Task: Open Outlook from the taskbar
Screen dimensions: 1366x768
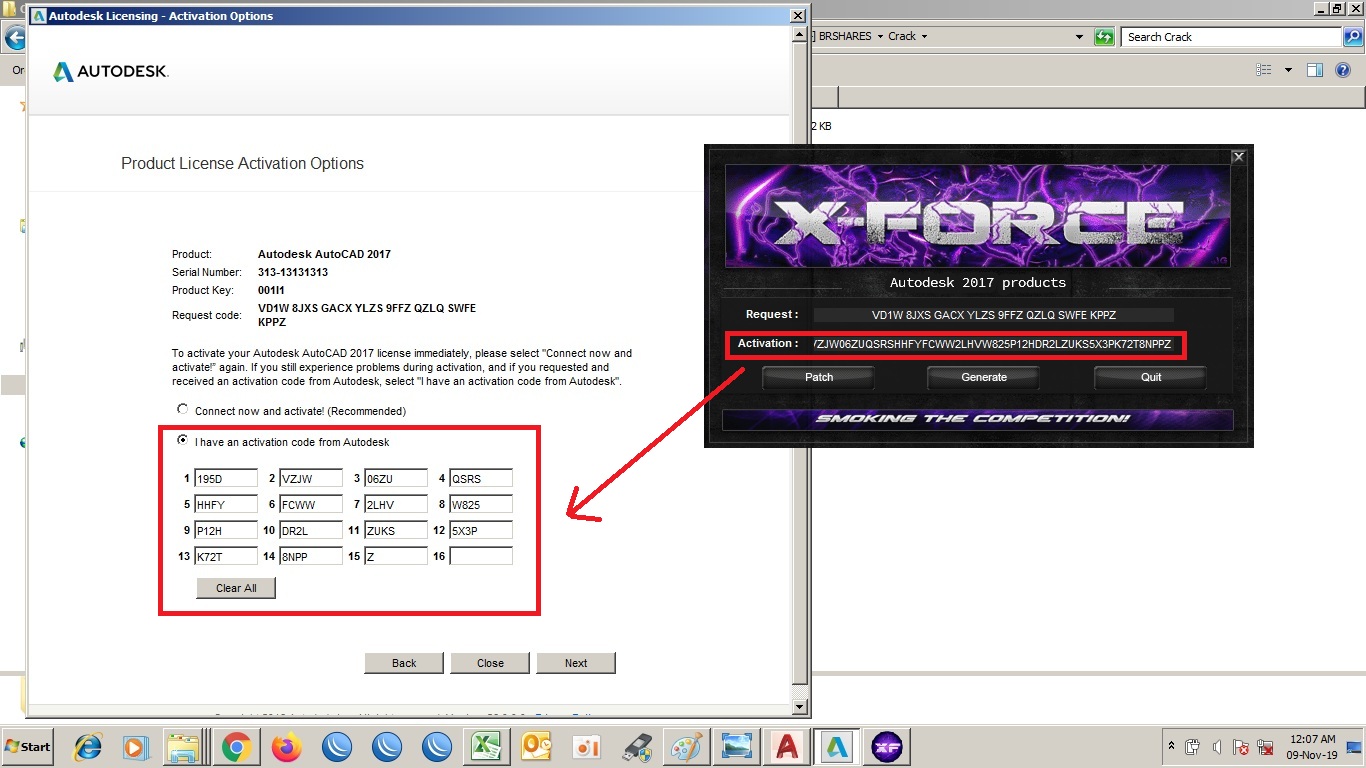Action: point(537,747)
